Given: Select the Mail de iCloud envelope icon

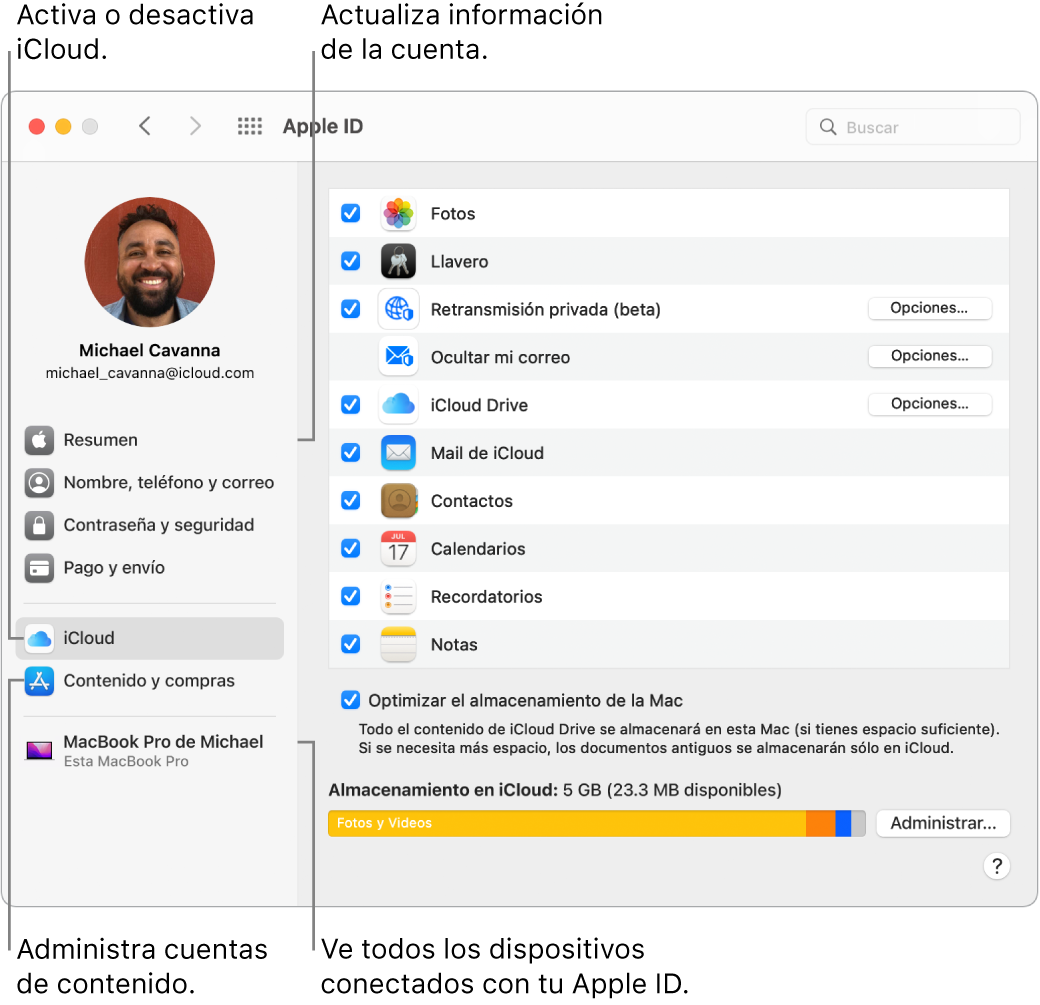Looking at the screenshot, I should point(398,452).
